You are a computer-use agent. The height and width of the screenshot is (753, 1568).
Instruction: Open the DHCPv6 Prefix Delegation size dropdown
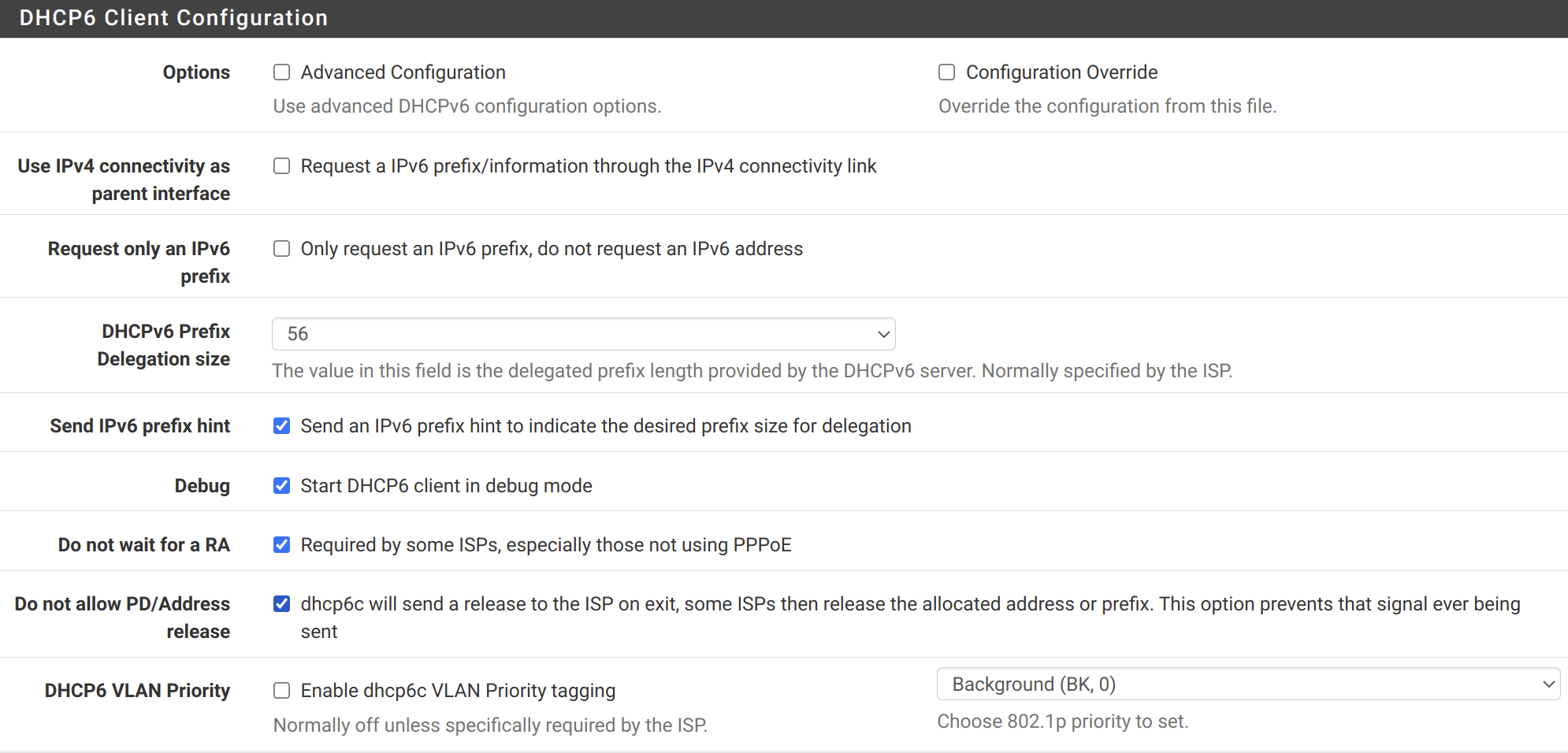[x=584, y=334]
